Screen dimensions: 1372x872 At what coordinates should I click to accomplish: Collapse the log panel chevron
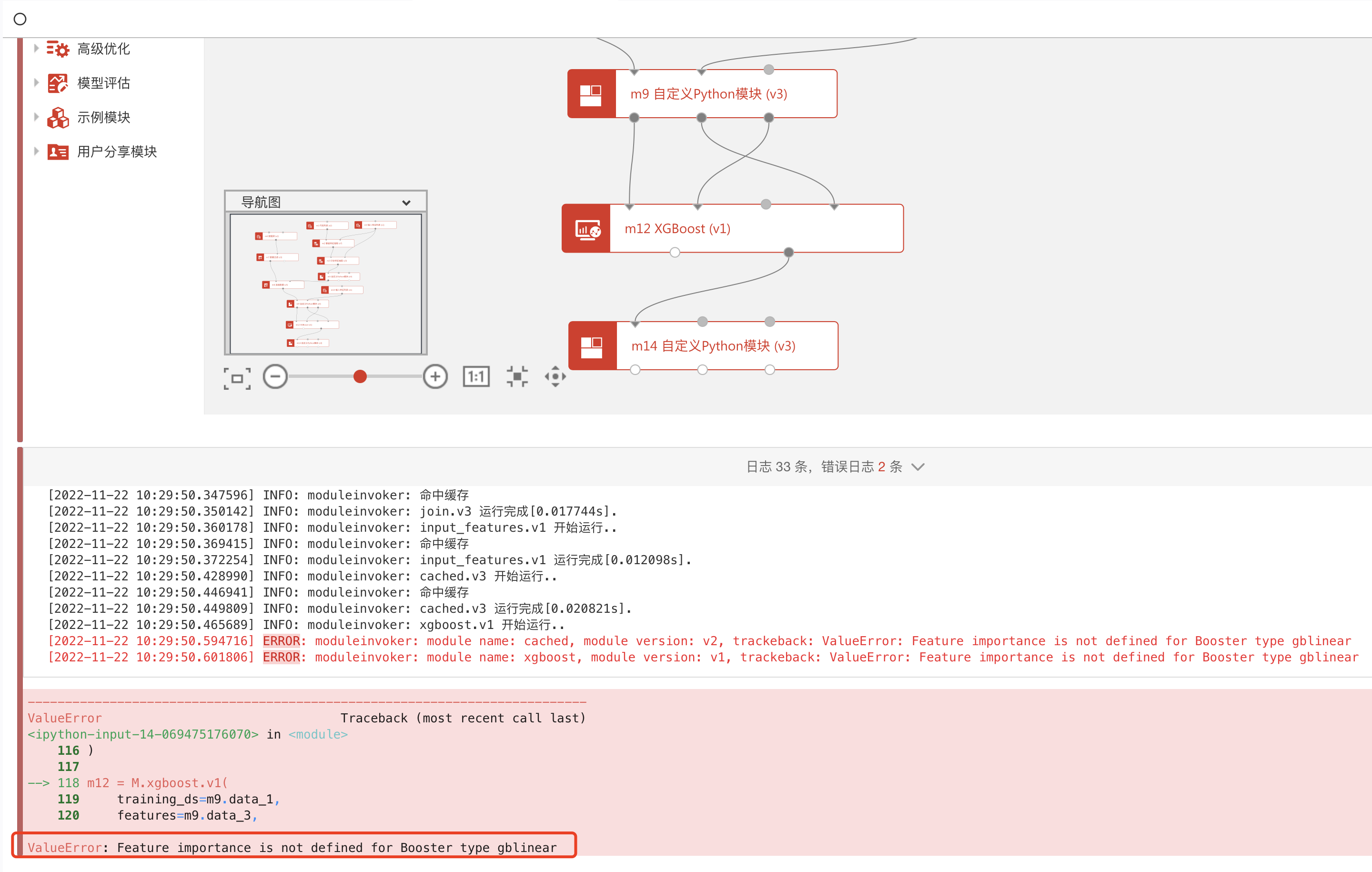(918, 467)
